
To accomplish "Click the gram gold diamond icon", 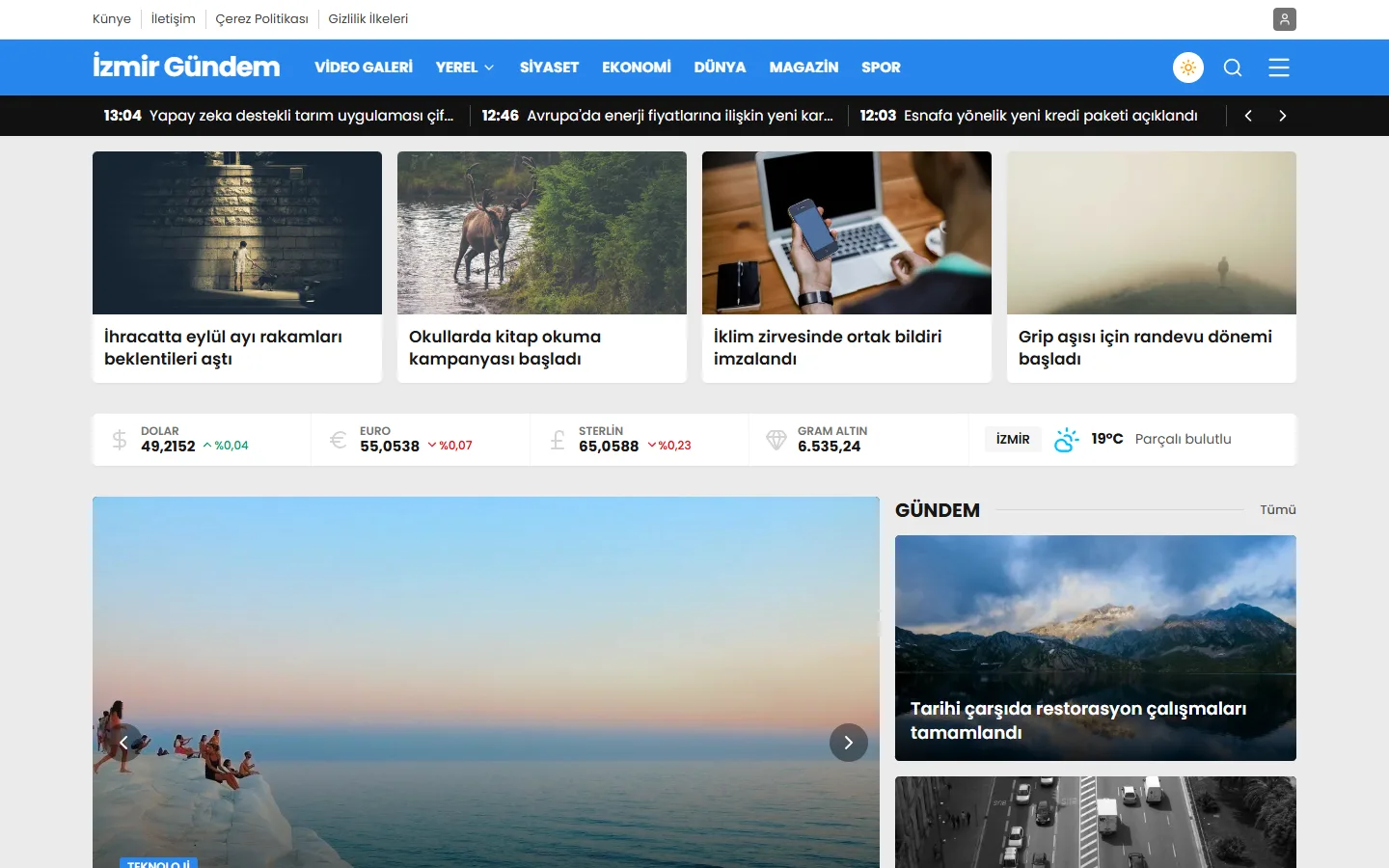I will (776, 440).
